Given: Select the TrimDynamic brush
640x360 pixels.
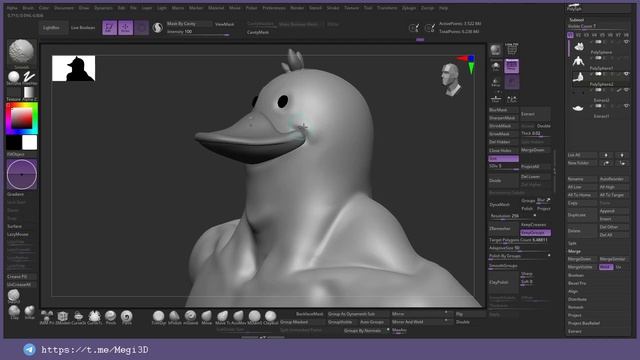Looking at the screenshot, I should click(158, 317).
